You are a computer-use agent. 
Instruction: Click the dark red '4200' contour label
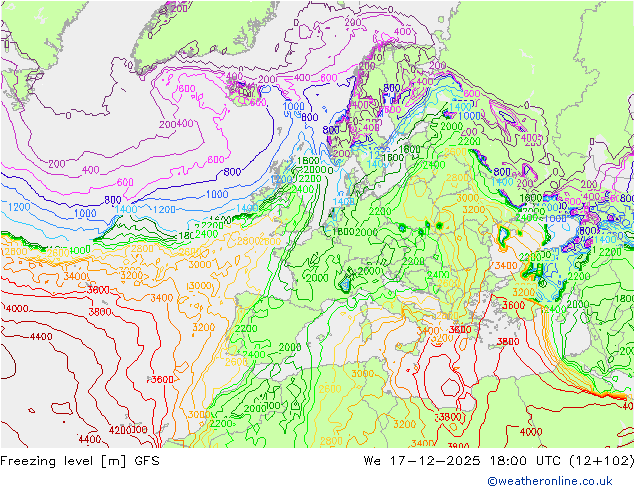(120, 430)
